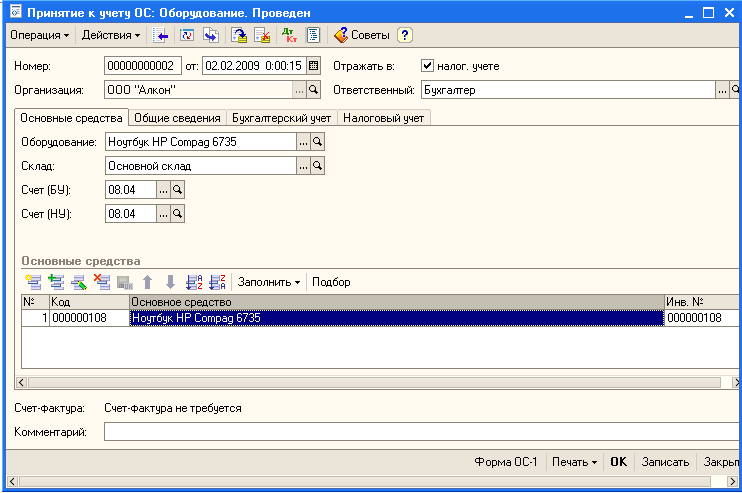Image resolution: width=742 pixels, height=493 pixels.
Task: Click the OK button
Action: tap(618, 462)
